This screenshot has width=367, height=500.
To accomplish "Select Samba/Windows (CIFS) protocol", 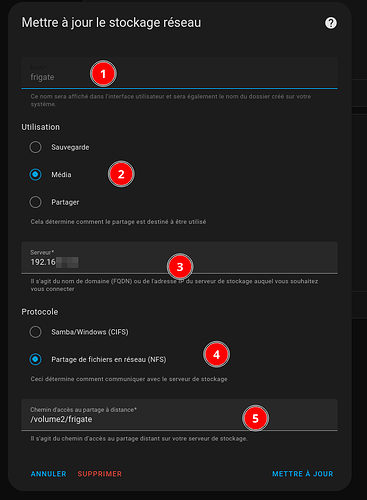I will (35, 332).
